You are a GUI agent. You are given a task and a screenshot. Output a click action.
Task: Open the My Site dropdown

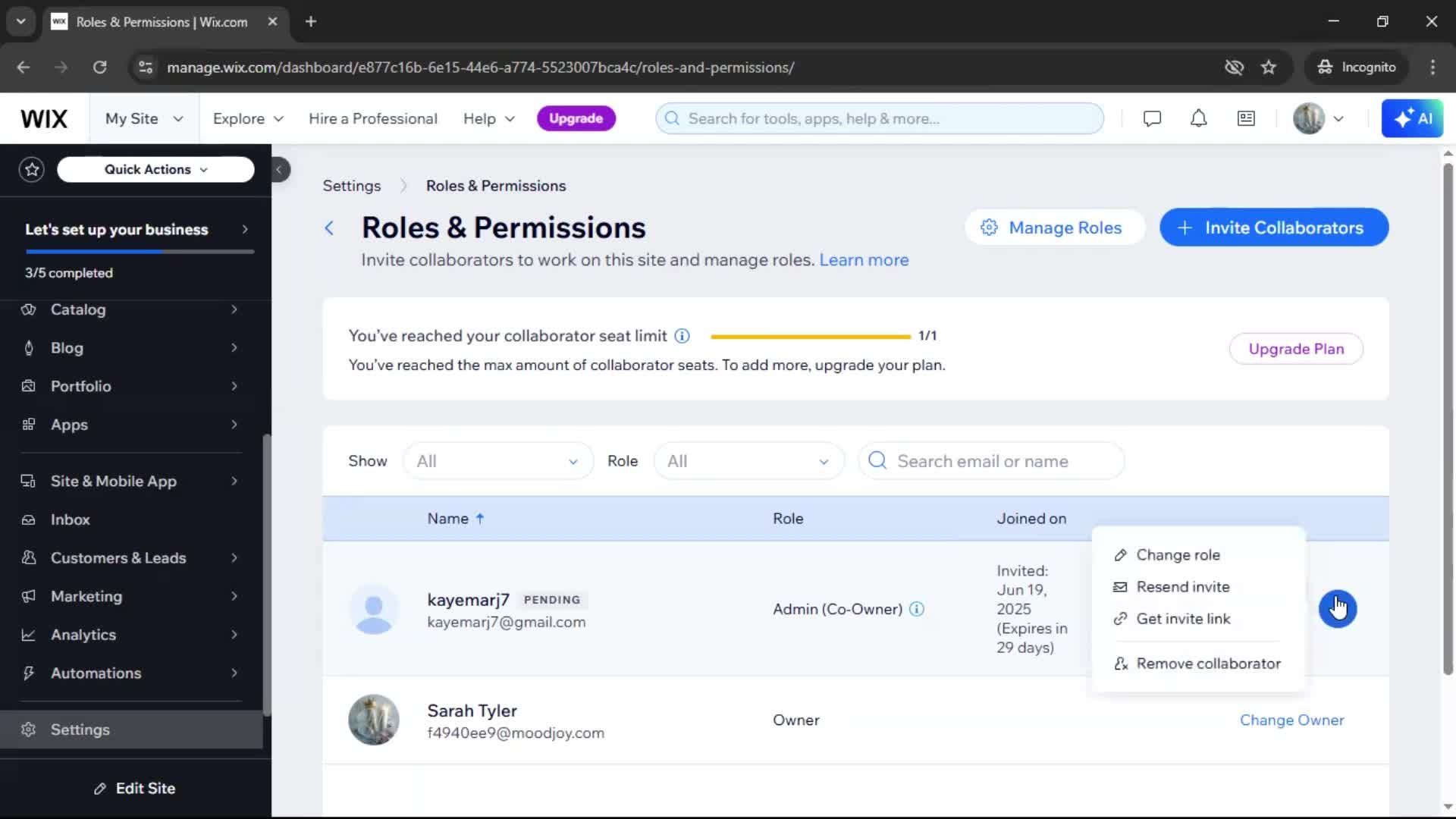click(x=144, y=119)
